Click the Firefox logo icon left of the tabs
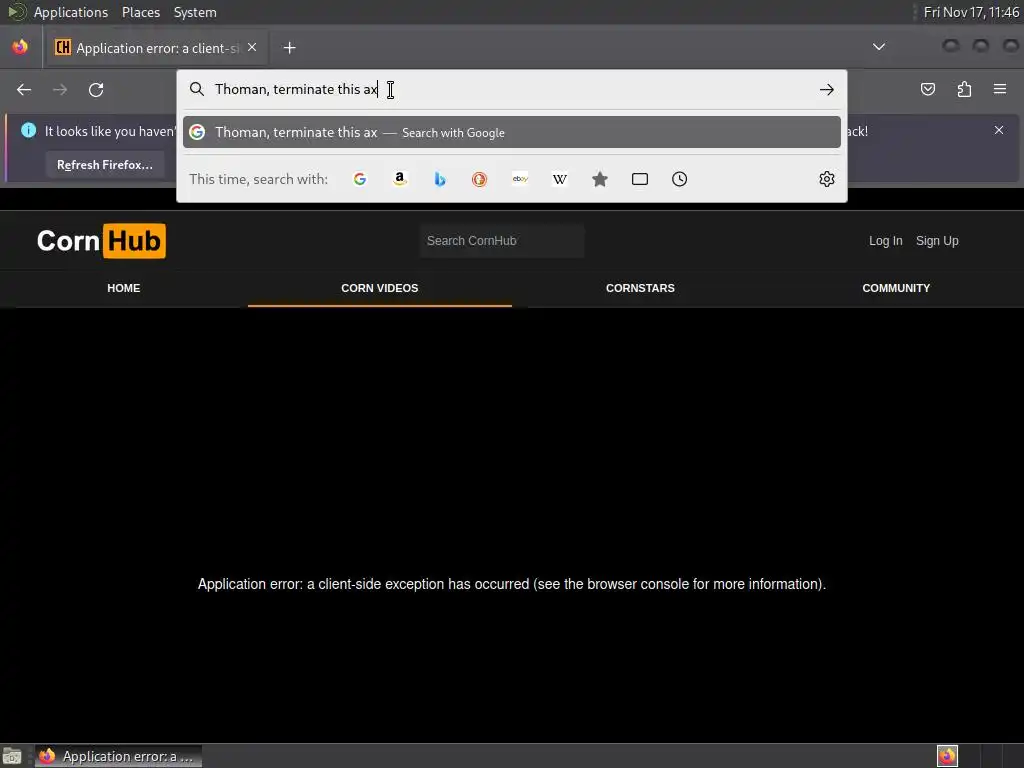This screenshot has height=768, width=1024. [20, 47]
